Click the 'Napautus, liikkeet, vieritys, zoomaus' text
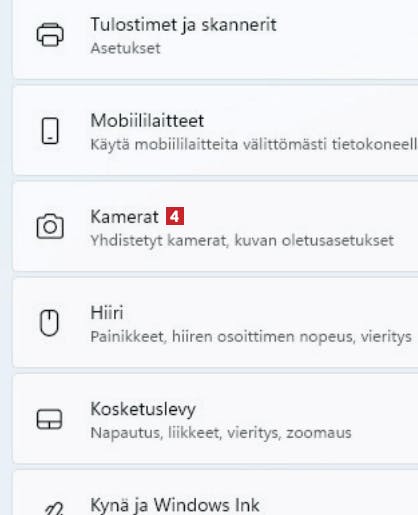This screenshot has width=418, height=515. pyautogui.click(x=221, y=433)
